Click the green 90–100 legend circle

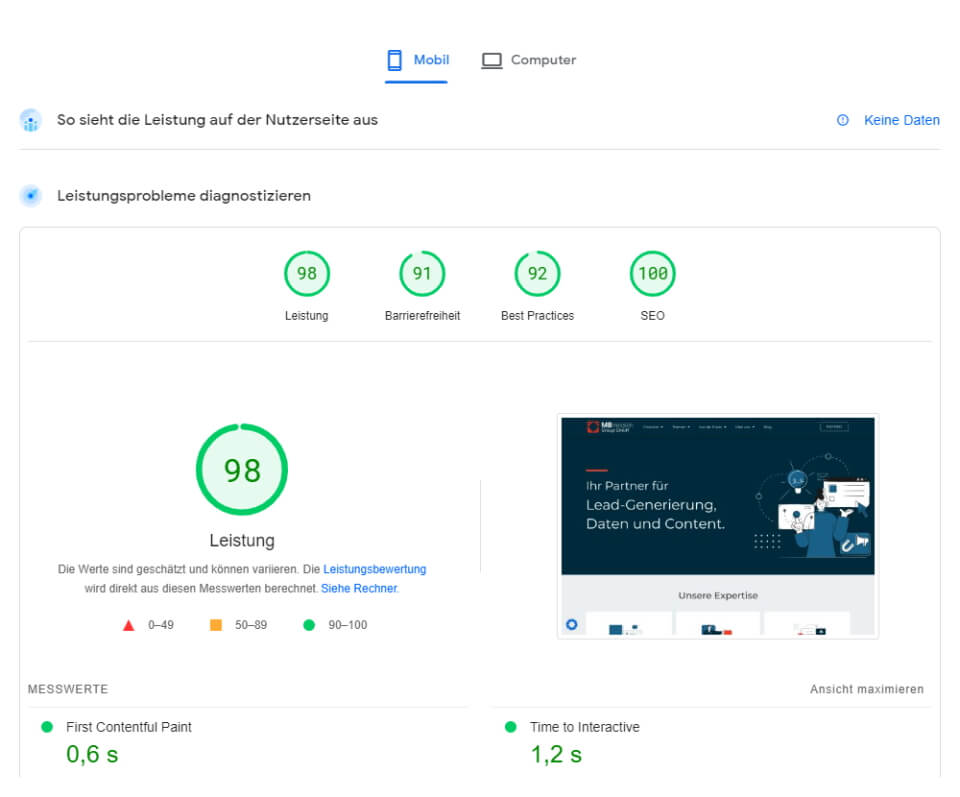309,625
